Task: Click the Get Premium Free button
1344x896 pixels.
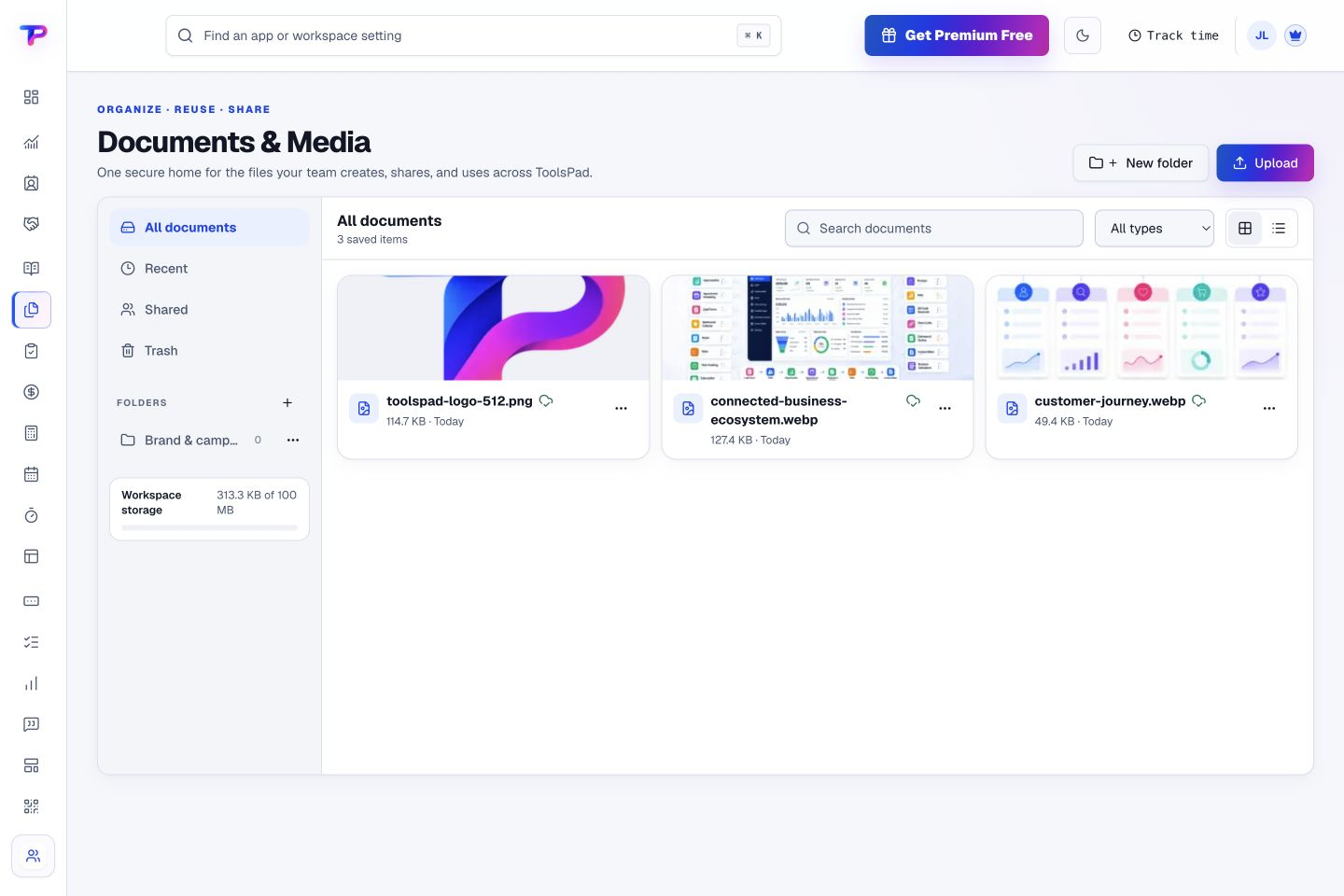Action: pos(956,35)
